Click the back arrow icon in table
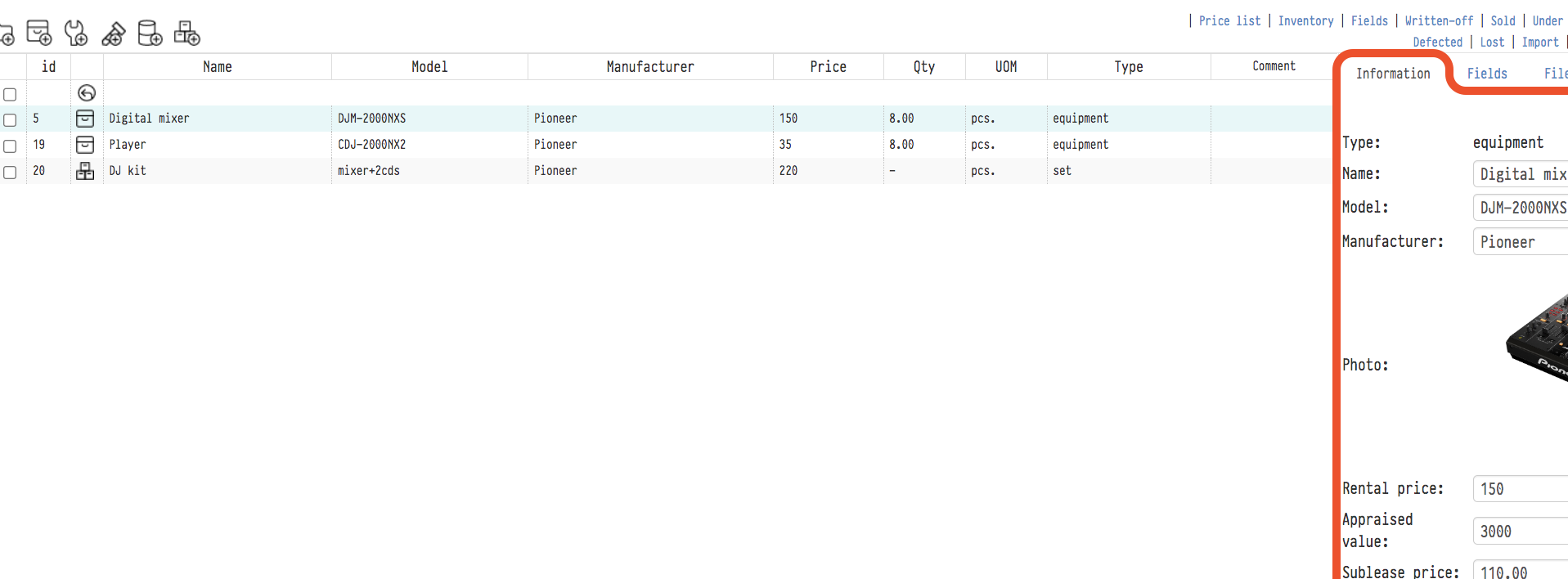 point(86,93)
